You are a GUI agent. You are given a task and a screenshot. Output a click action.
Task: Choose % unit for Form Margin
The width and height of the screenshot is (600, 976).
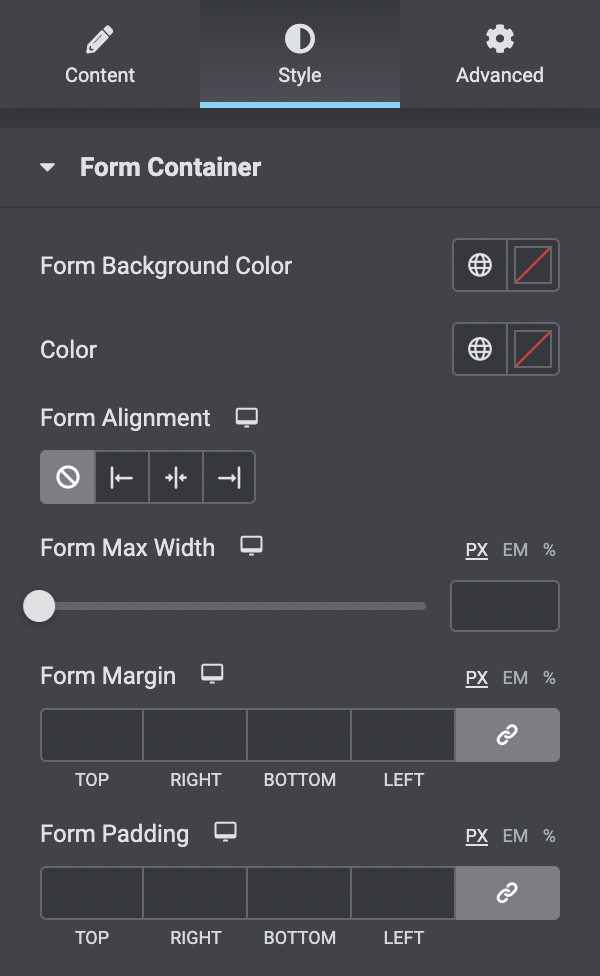coord(549,678)
